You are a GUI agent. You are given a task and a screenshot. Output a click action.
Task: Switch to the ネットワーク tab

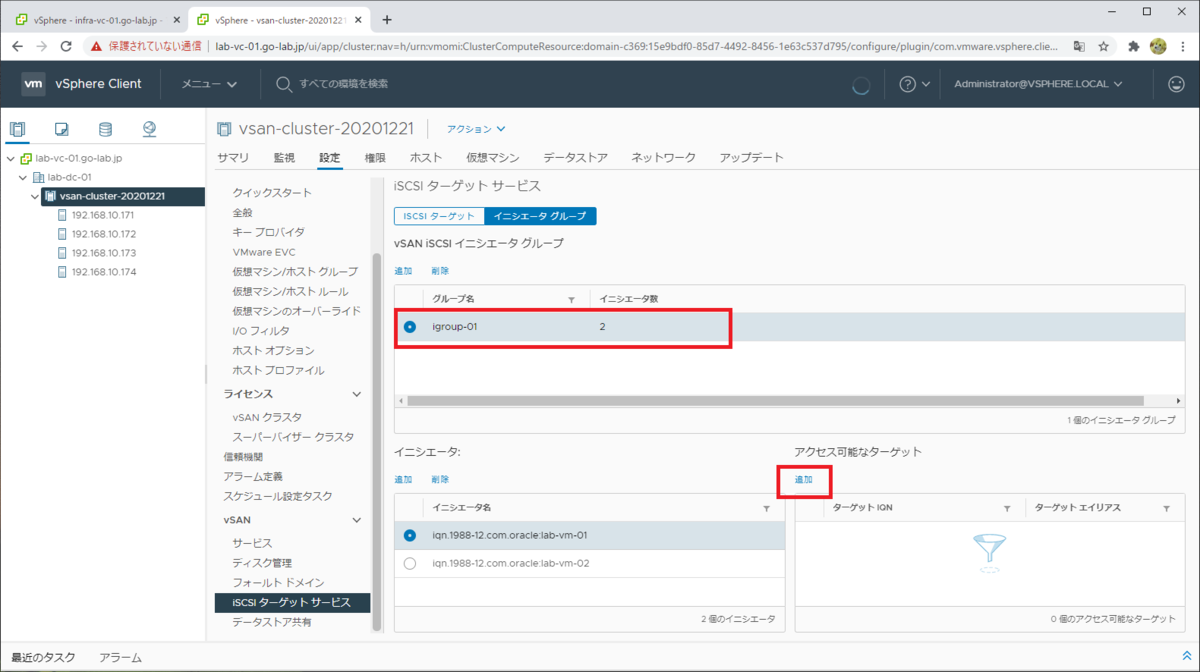664,158
